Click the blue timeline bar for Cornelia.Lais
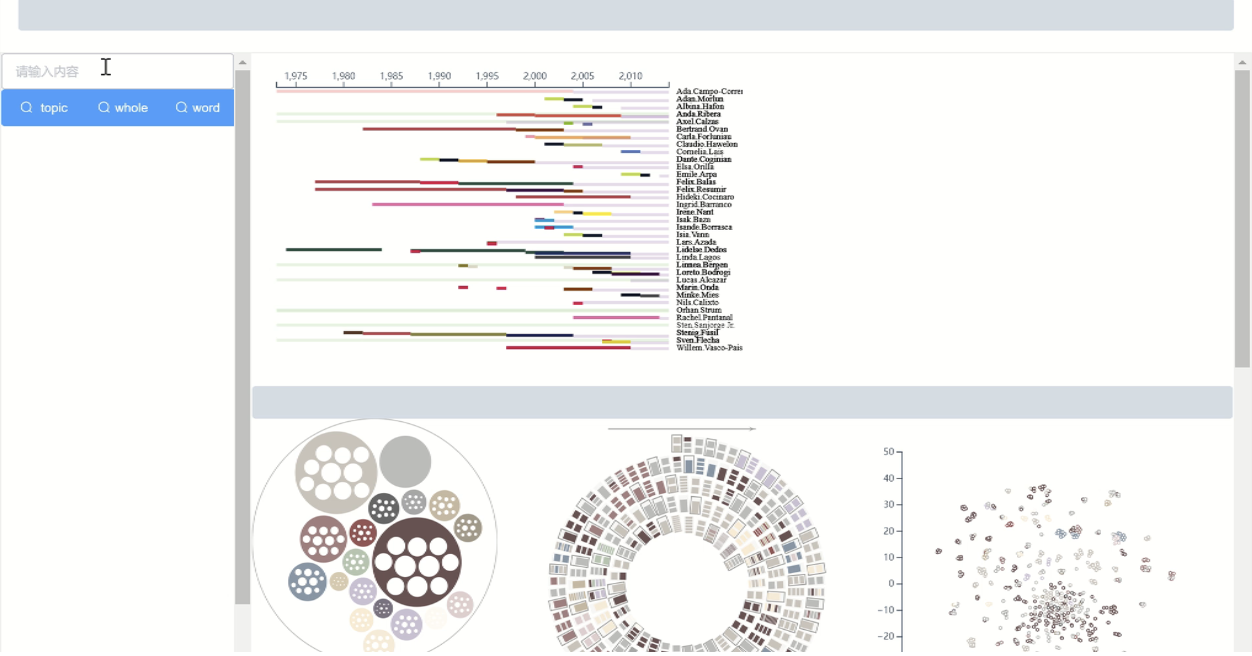The height and width of the screenshot is (656, 1252). [630, 152]
